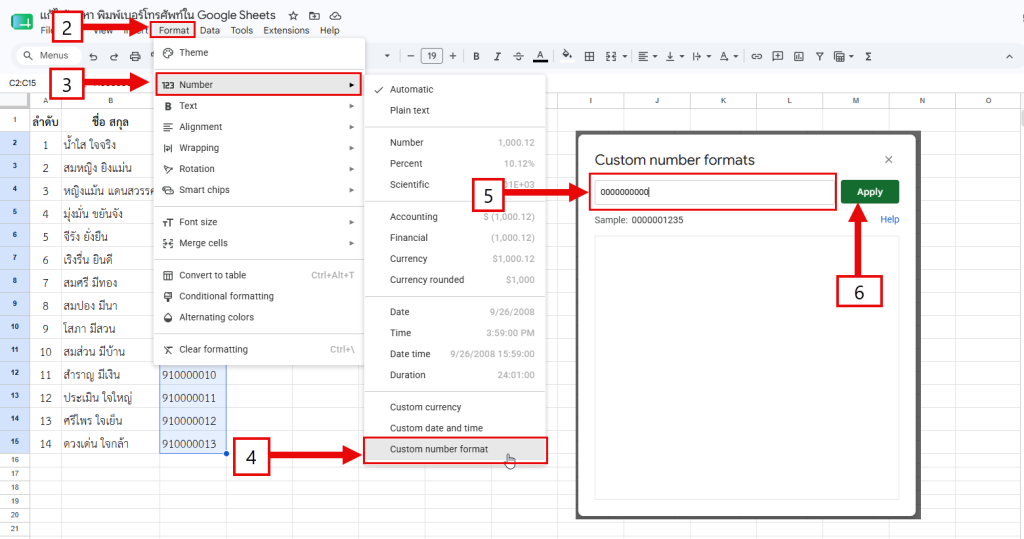Open vertical align dropdown
The width and height of the screenshot is (1024, 539).
pos(675,57)
